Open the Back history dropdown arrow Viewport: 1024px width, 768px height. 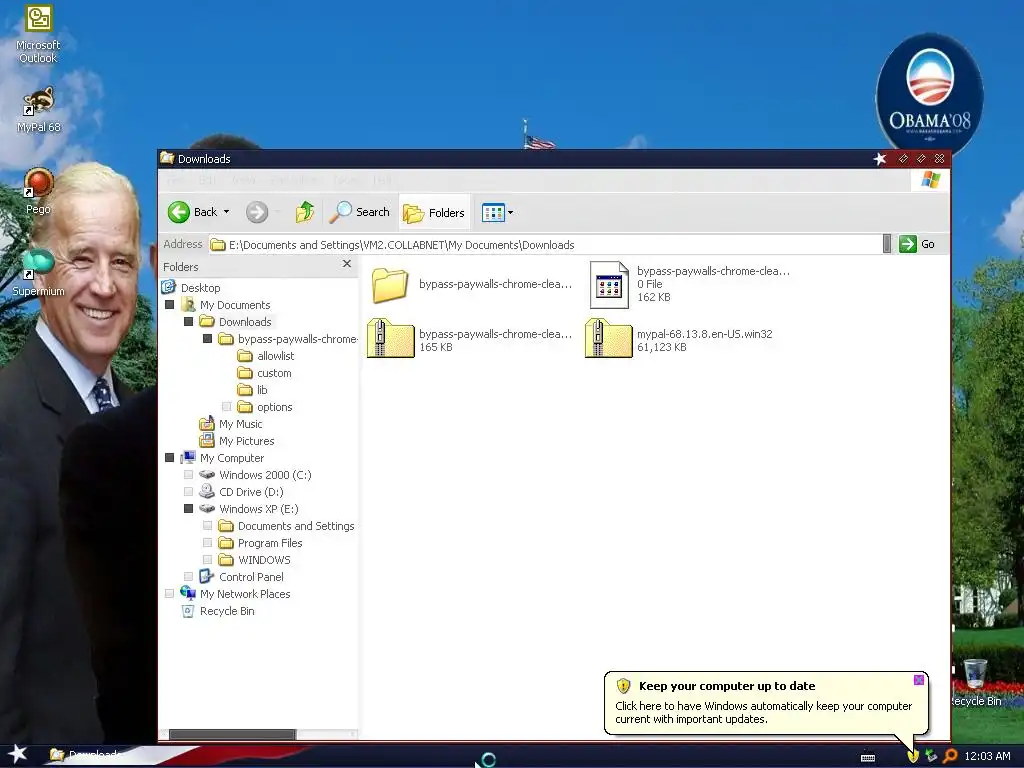[x=226, y=212]
